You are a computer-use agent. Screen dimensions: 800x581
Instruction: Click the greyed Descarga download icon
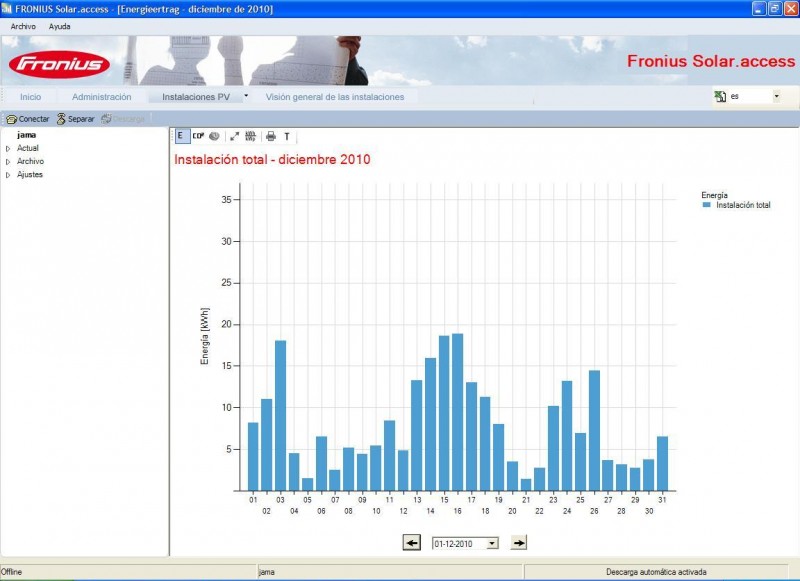tap(106, 119)
